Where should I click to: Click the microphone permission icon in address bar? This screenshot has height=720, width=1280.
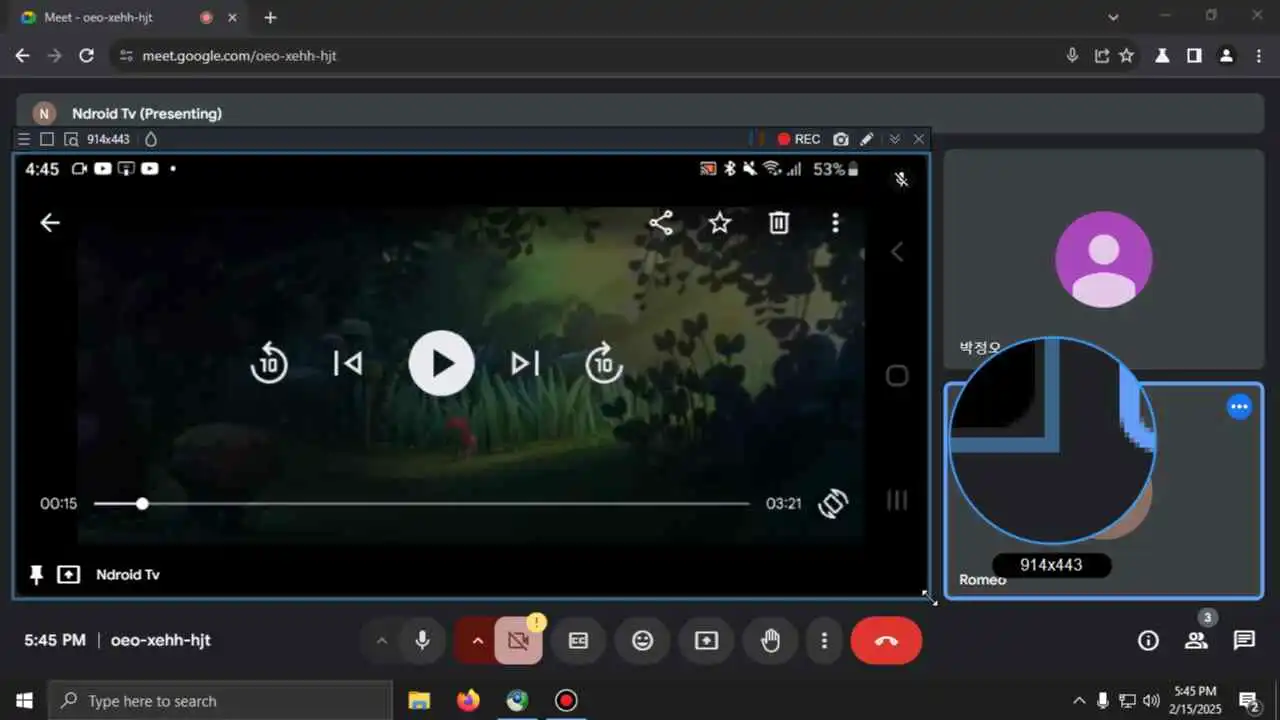1072,56
